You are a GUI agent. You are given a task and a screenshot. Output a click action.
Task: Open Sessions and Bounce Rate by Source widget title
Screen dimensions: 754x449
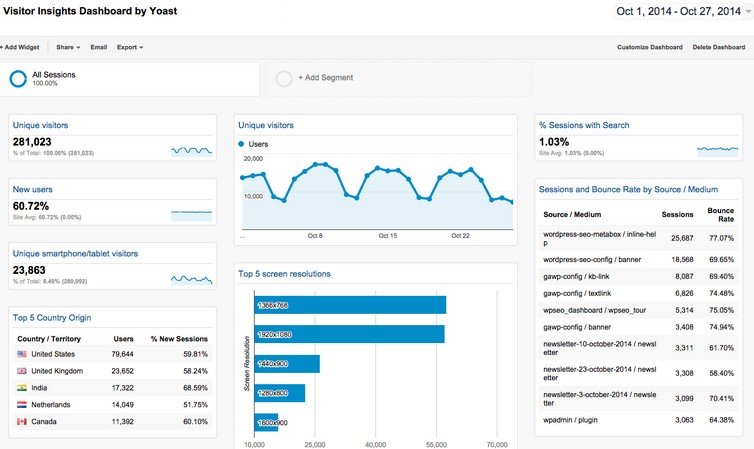[628, 189]
